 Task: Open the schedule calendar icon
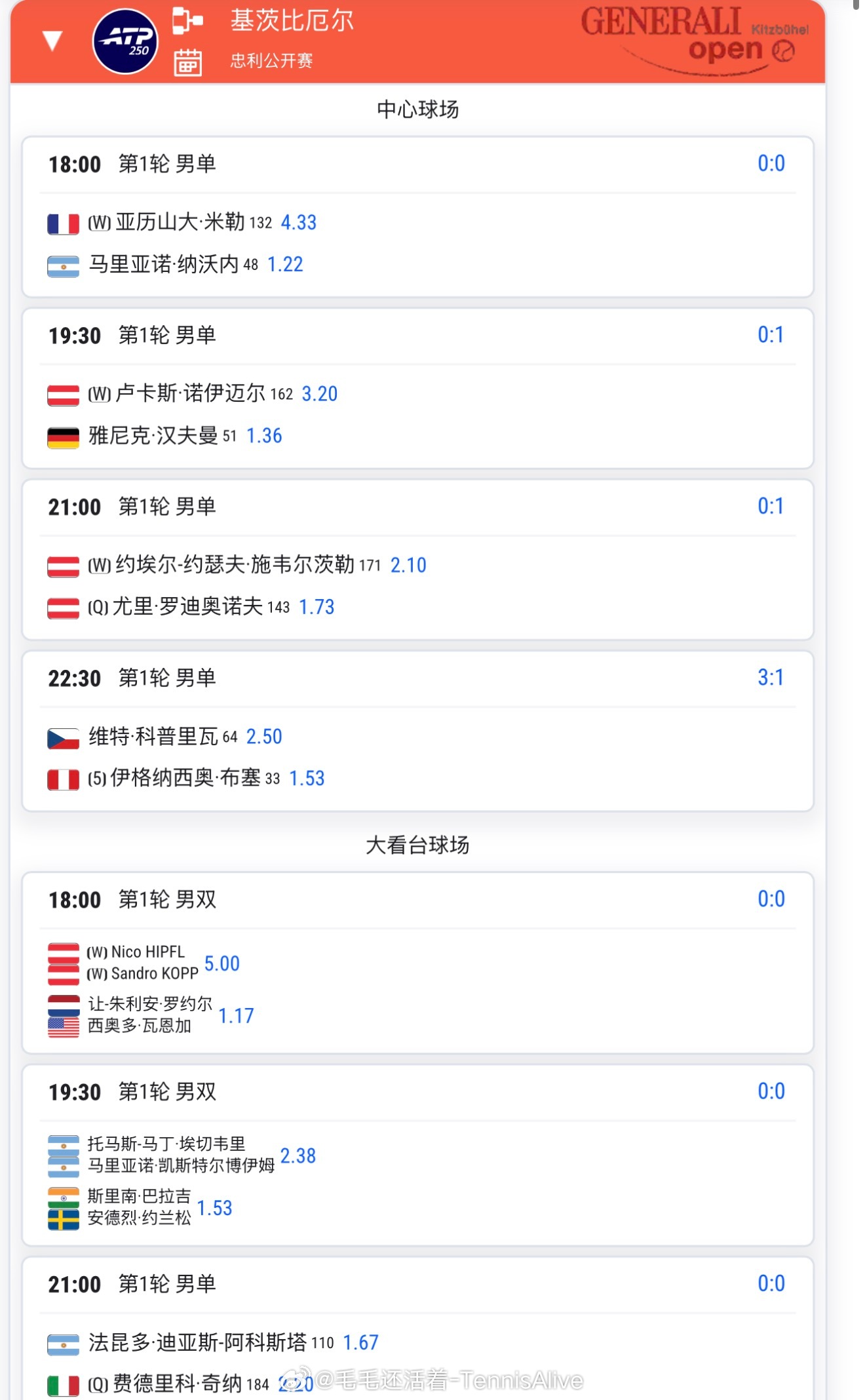[x=187, y=62]
